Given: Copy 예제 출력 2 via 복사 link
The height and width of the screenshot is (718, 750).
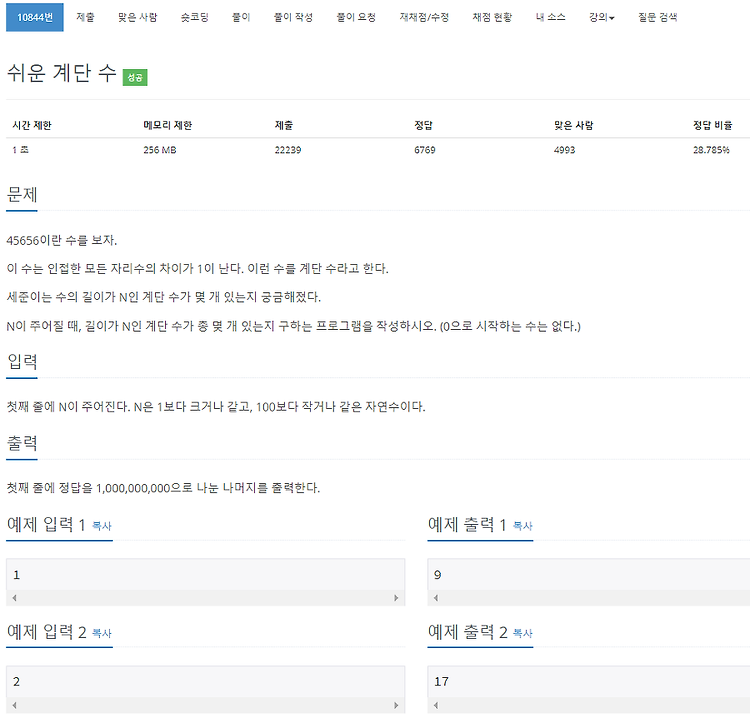Looking at the screenshot, I should pos(522,633).
